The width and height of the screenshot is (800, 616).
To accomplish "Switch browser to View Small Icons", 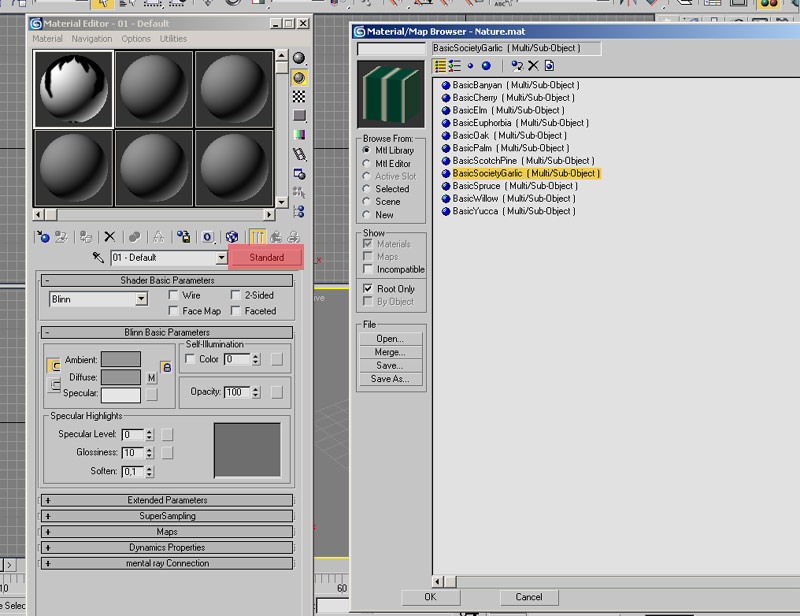I will pos(470,66).
